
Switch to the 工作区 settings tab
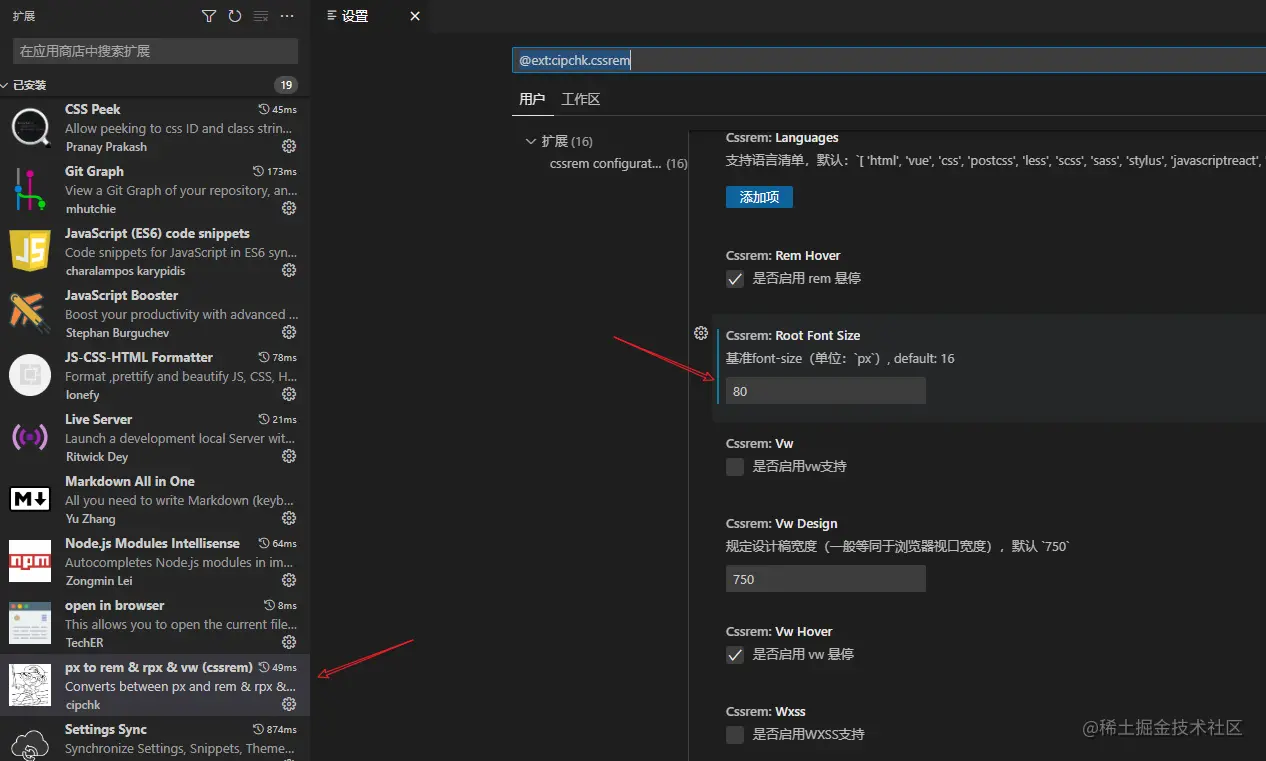(581, 99)
